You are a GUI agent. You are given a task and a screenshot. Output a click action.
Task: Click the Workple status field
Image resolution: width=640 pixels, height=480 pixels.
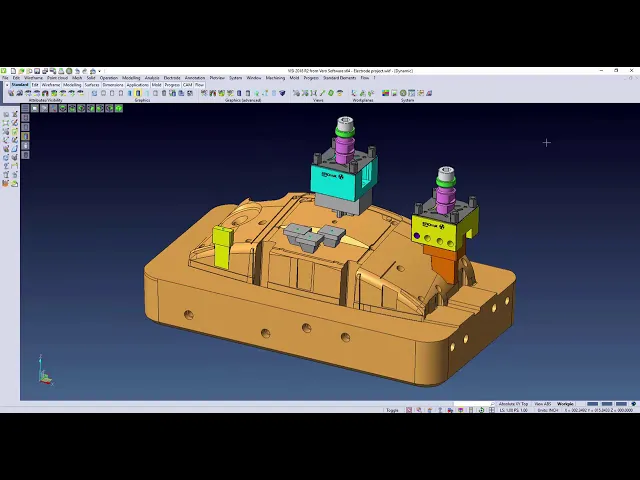click(x=565, y=404)
